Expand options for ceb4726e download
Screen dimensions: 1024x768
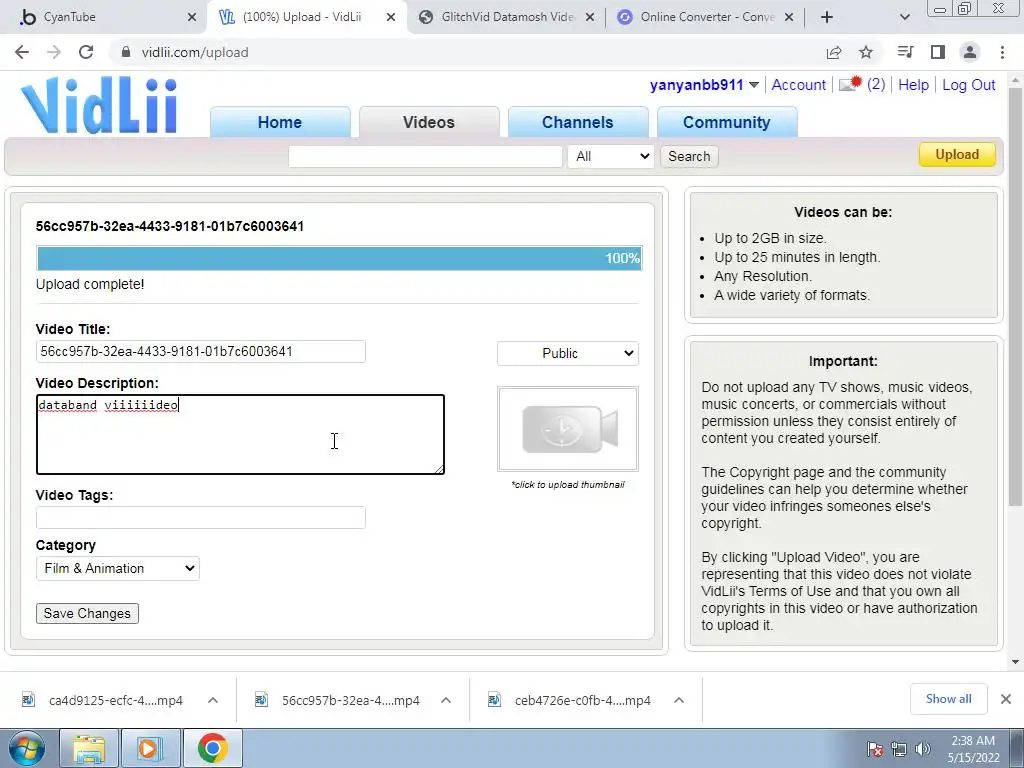coord(679,700)
